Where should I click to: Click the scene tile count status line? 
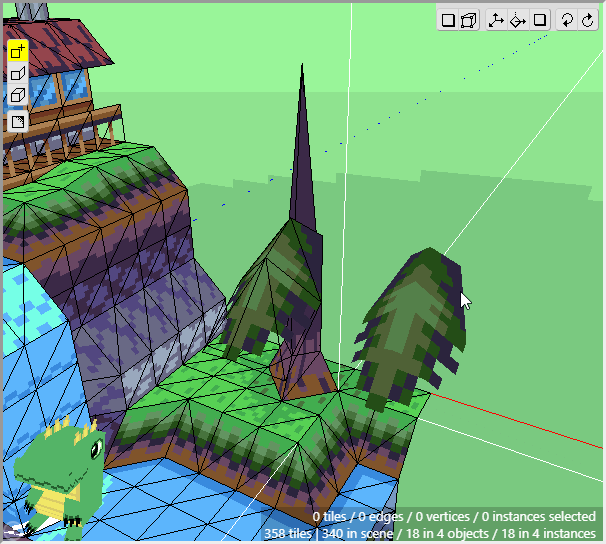click(x=430, y=534)
